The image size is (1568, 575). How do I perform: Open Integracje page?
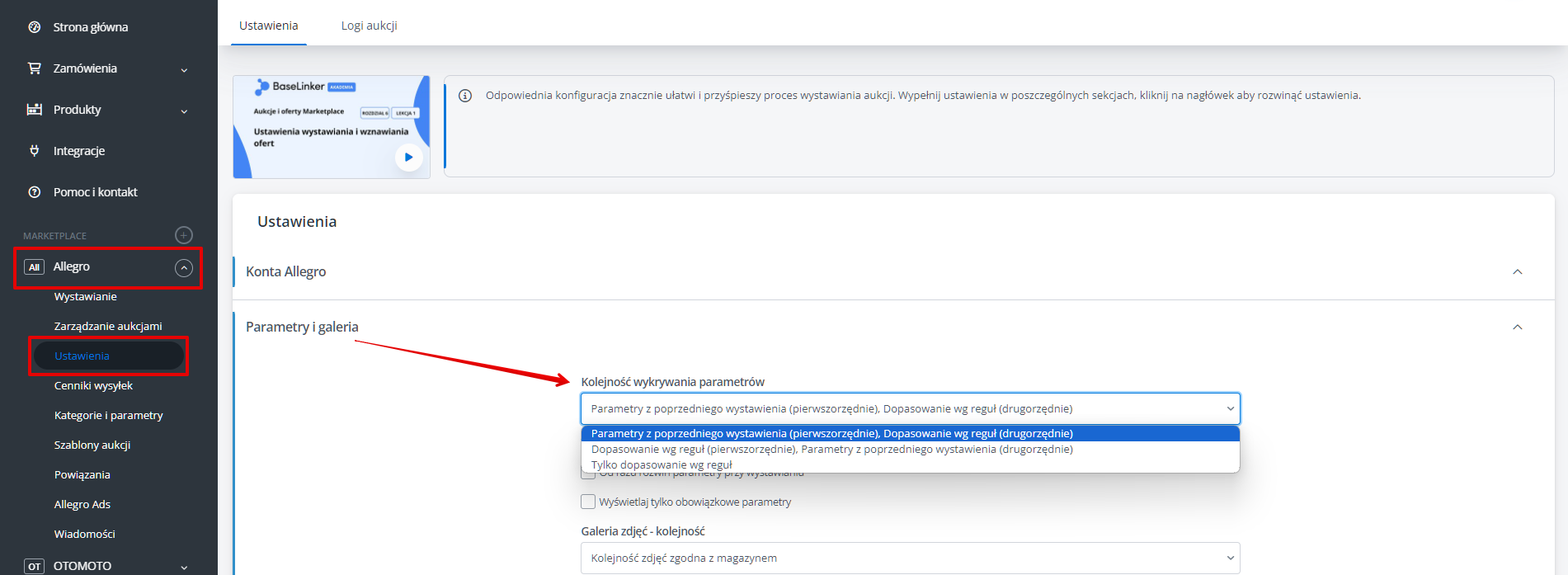coord(79,151)
